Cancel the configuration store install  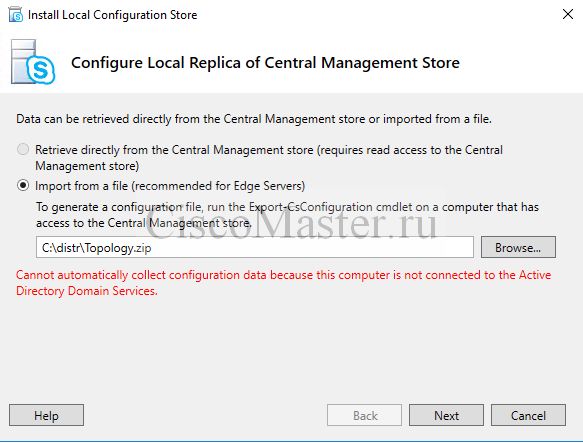point(528,415)
